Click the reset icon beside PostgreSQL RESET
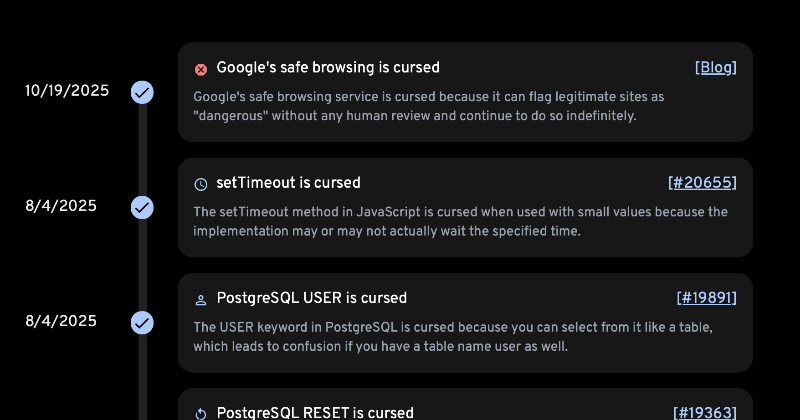This screenshot has height=420, width=800. [201, 414]
